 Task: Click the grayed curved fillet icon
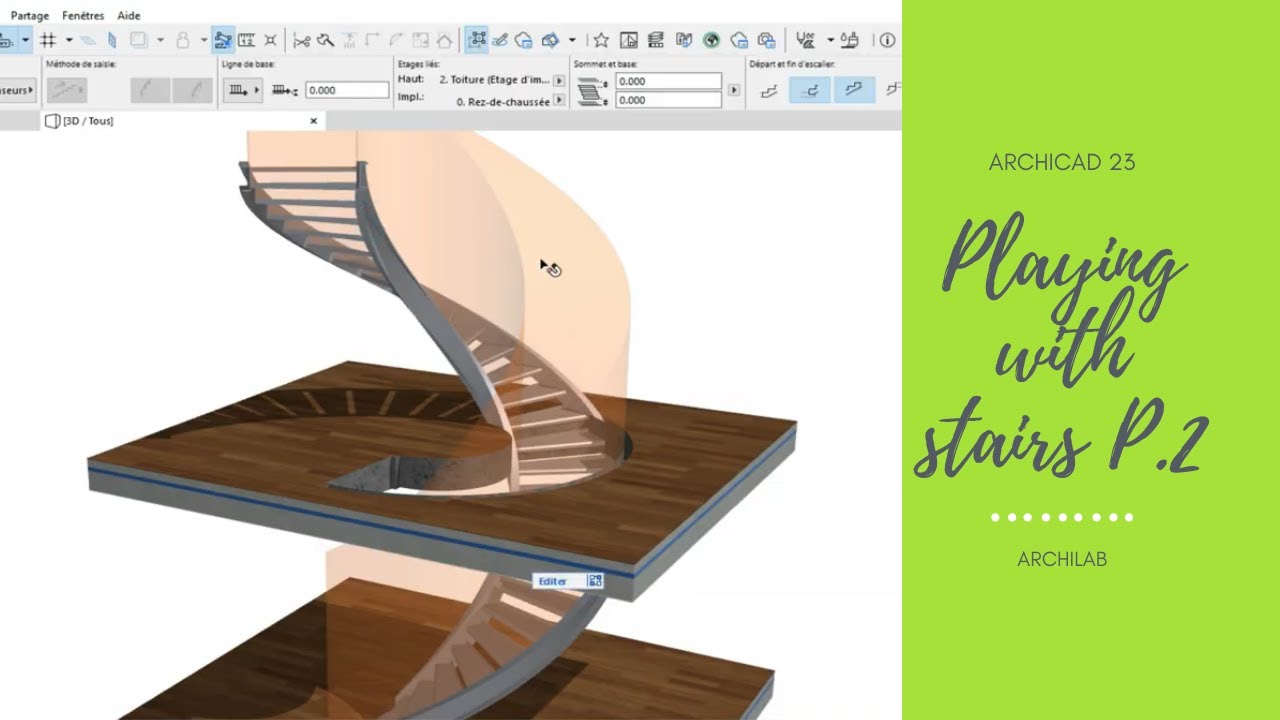pos(397,40)
